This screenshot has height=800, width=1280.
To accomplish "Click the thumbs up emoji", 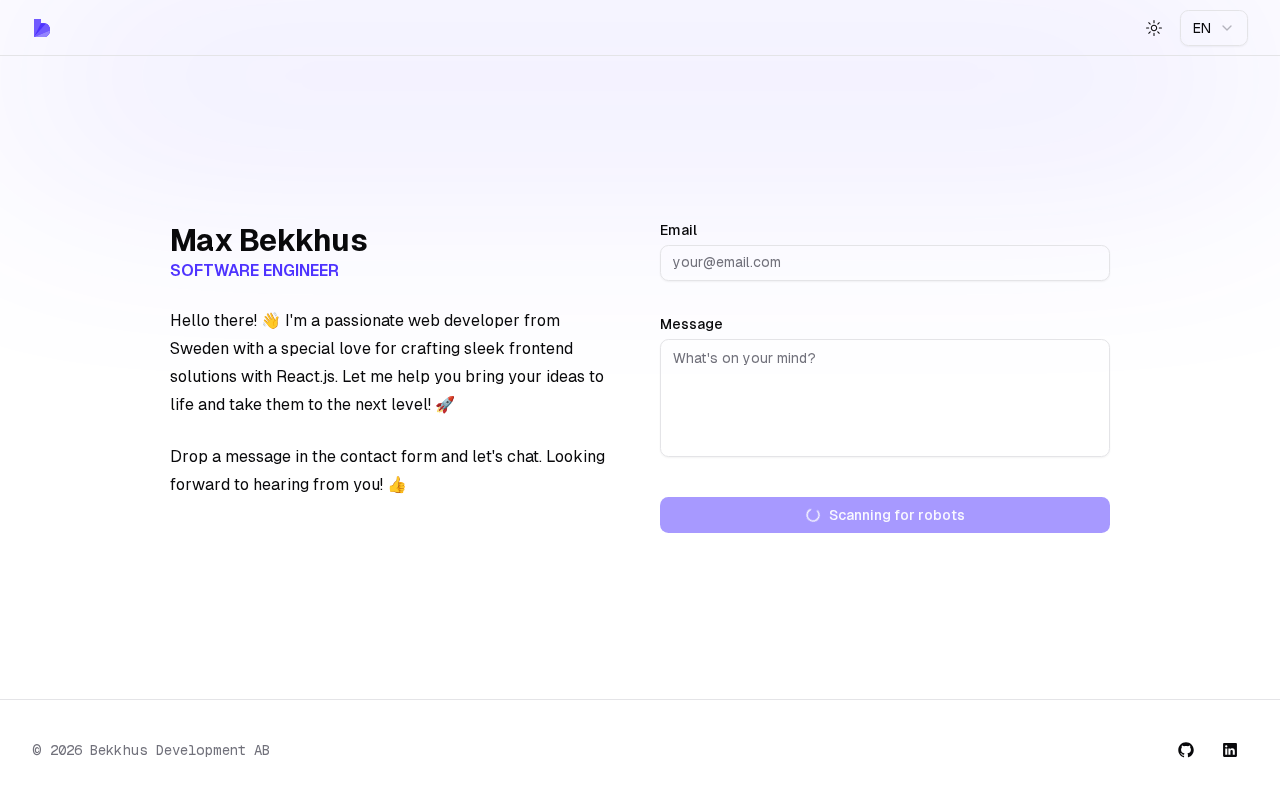I will pyautogui.click(x=397, y=485).
